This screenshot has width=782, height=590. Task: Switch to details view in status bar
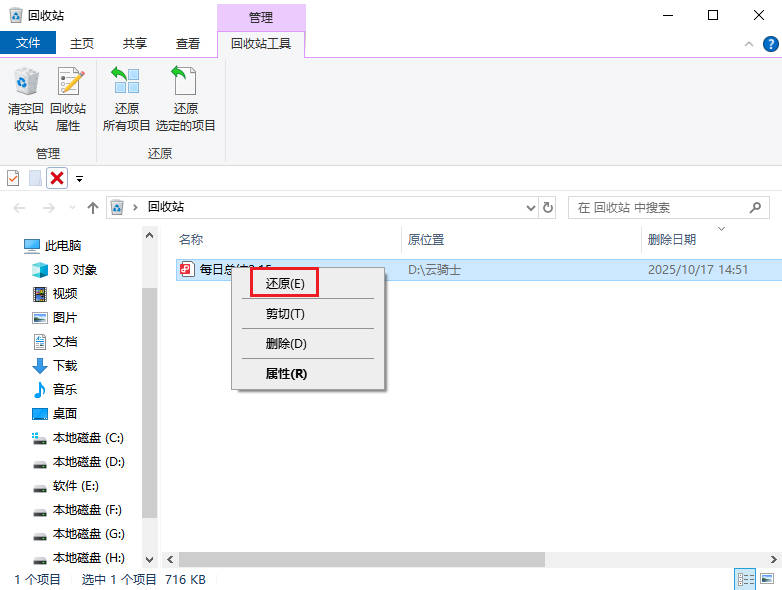pos(745,579)
